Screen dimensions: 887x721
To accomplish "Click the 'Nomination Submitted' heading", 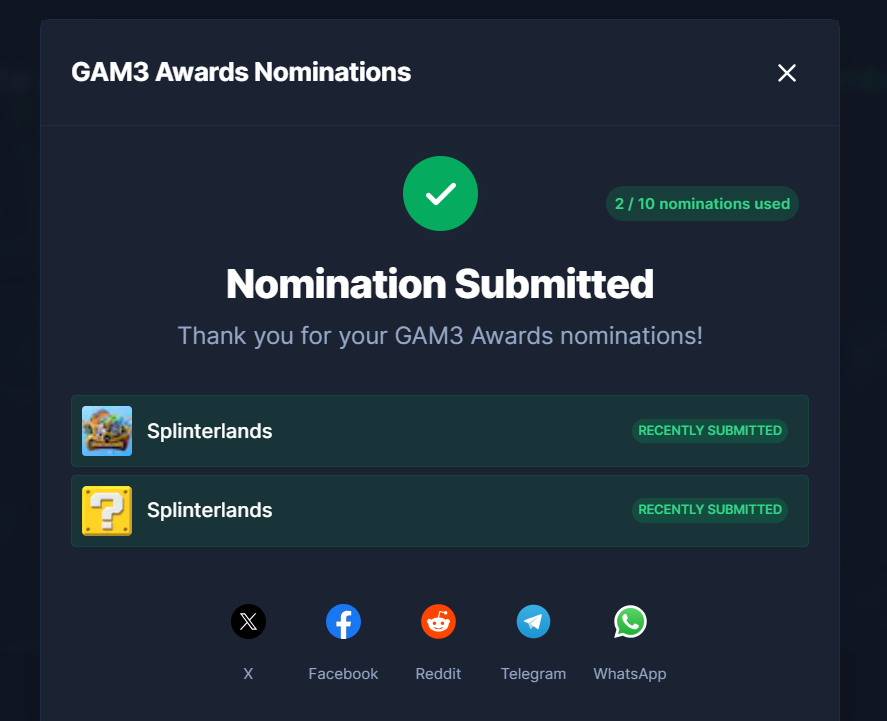I will coord(440,284).
